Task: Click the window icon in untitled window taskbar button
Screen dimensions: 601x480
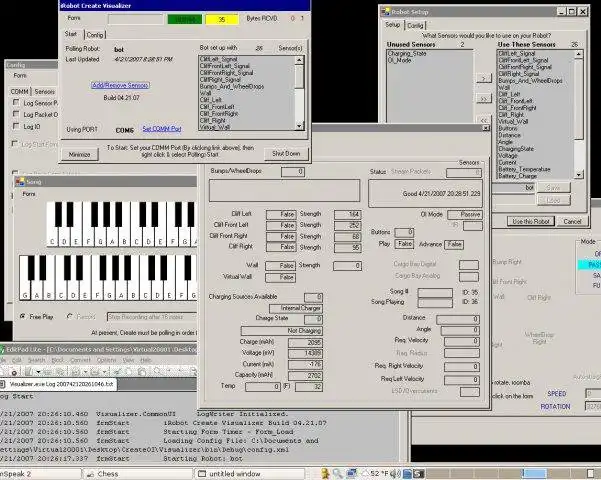Action: pos(202,474)
